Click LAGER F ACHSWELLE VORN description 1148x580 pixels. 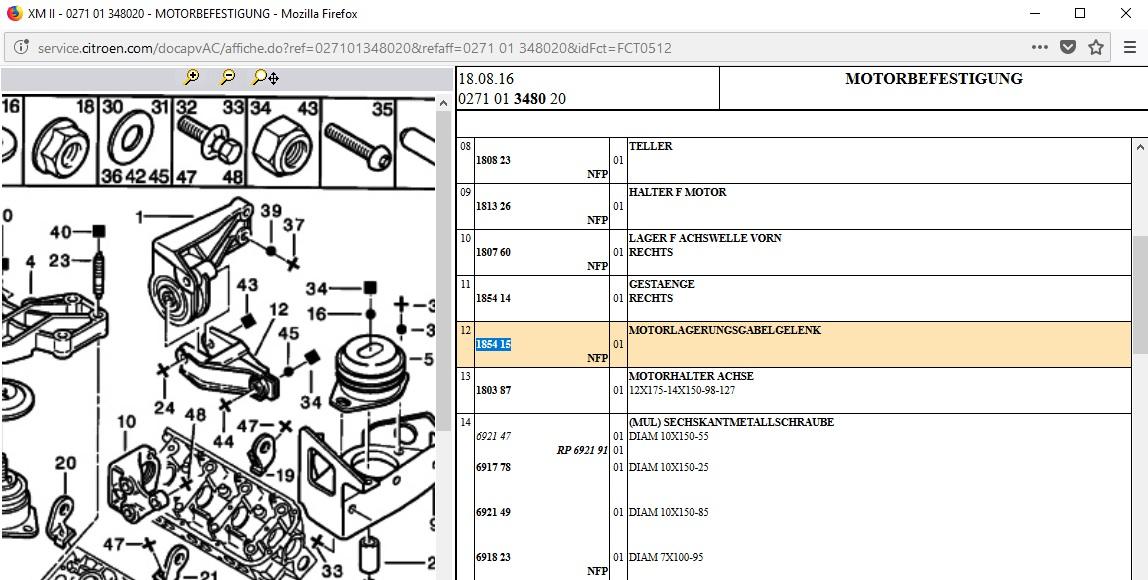[705, 239]
